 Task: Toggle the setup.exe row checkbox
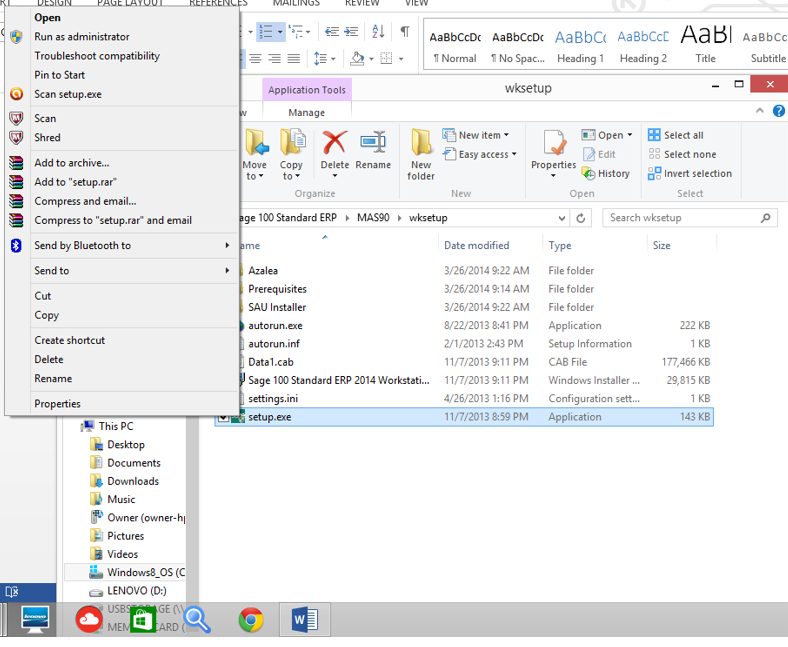click(223, 417)
